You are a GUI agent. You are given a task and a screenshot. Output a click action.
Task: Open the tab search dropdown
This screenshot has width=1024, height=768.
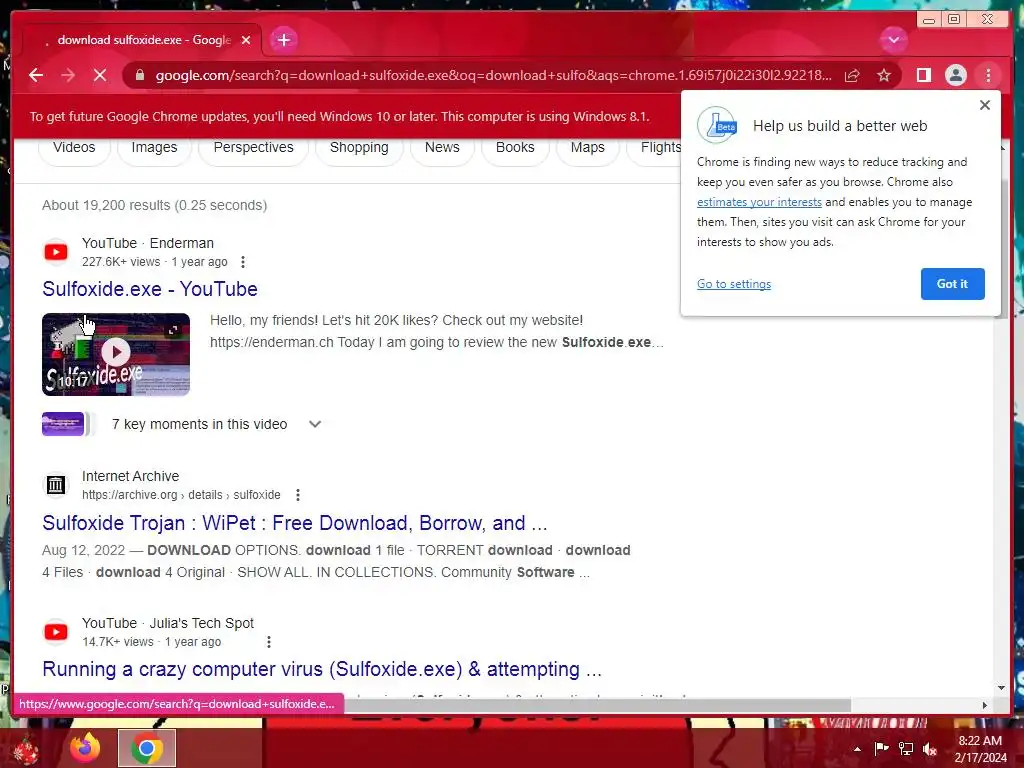click(893, 40)
